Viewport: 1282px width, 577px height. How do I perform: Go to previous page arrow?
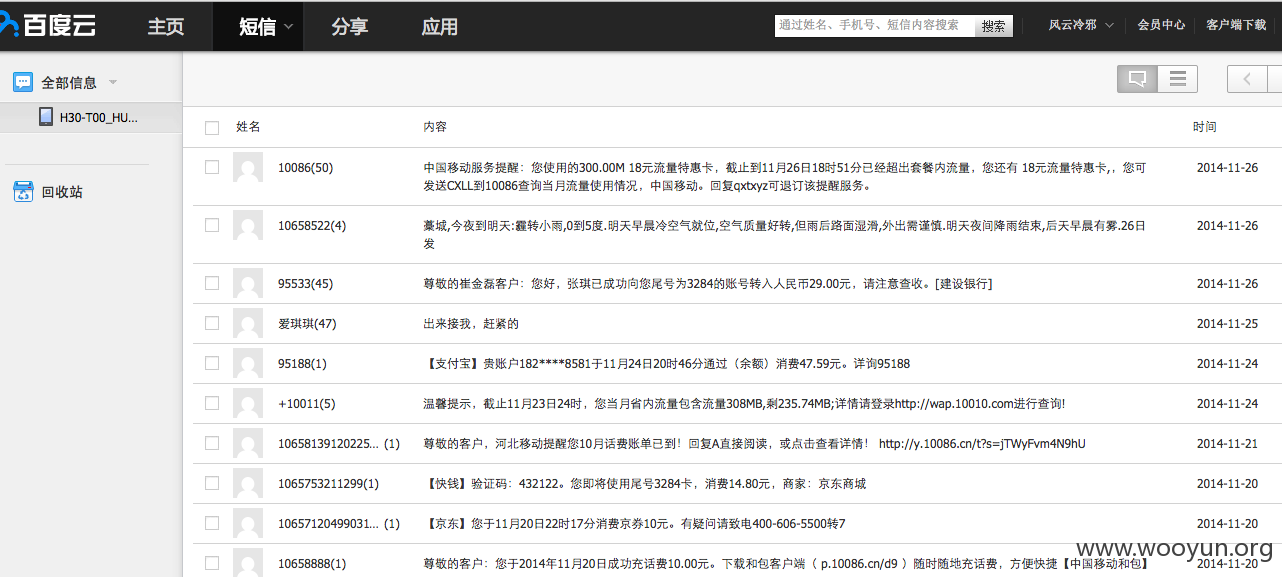(1247, 79)
